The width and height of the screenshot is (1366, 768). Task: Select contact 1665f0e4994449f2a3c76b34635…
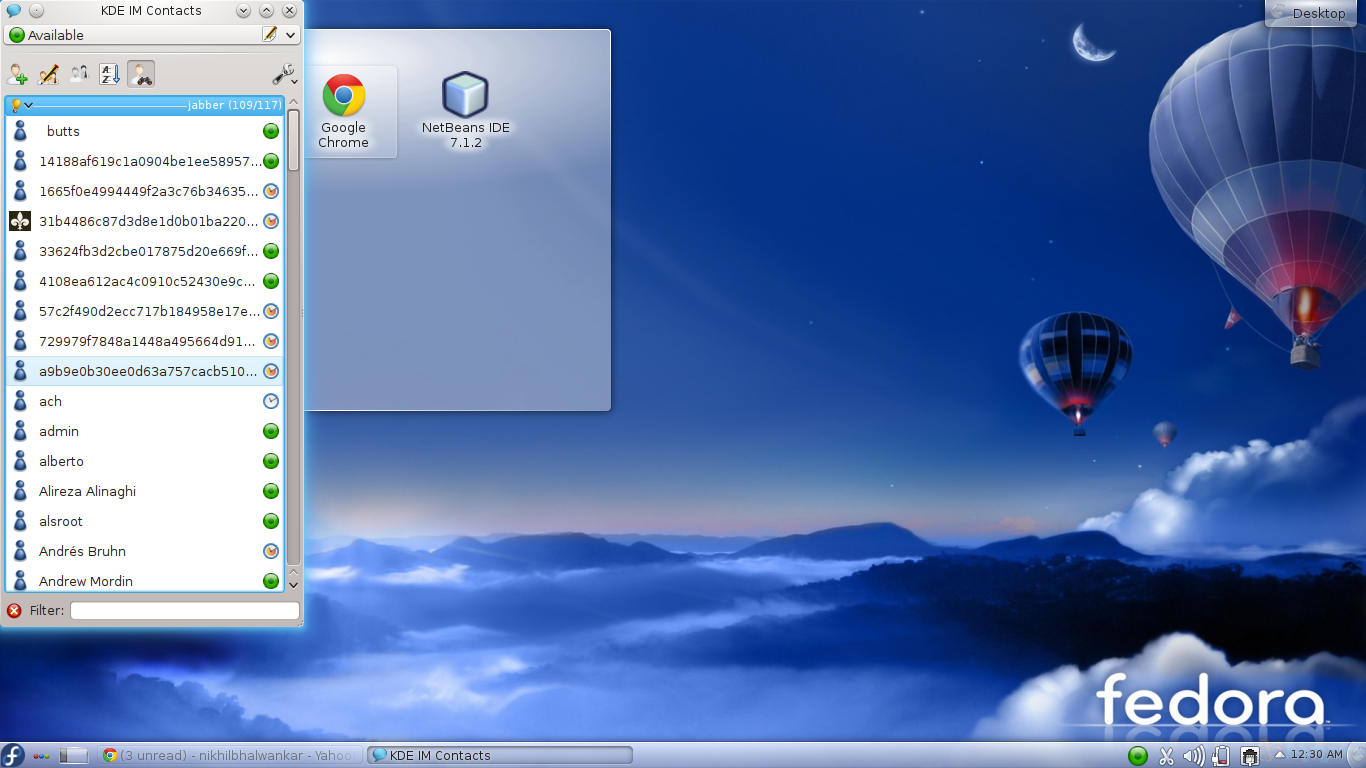coord(145,191)
